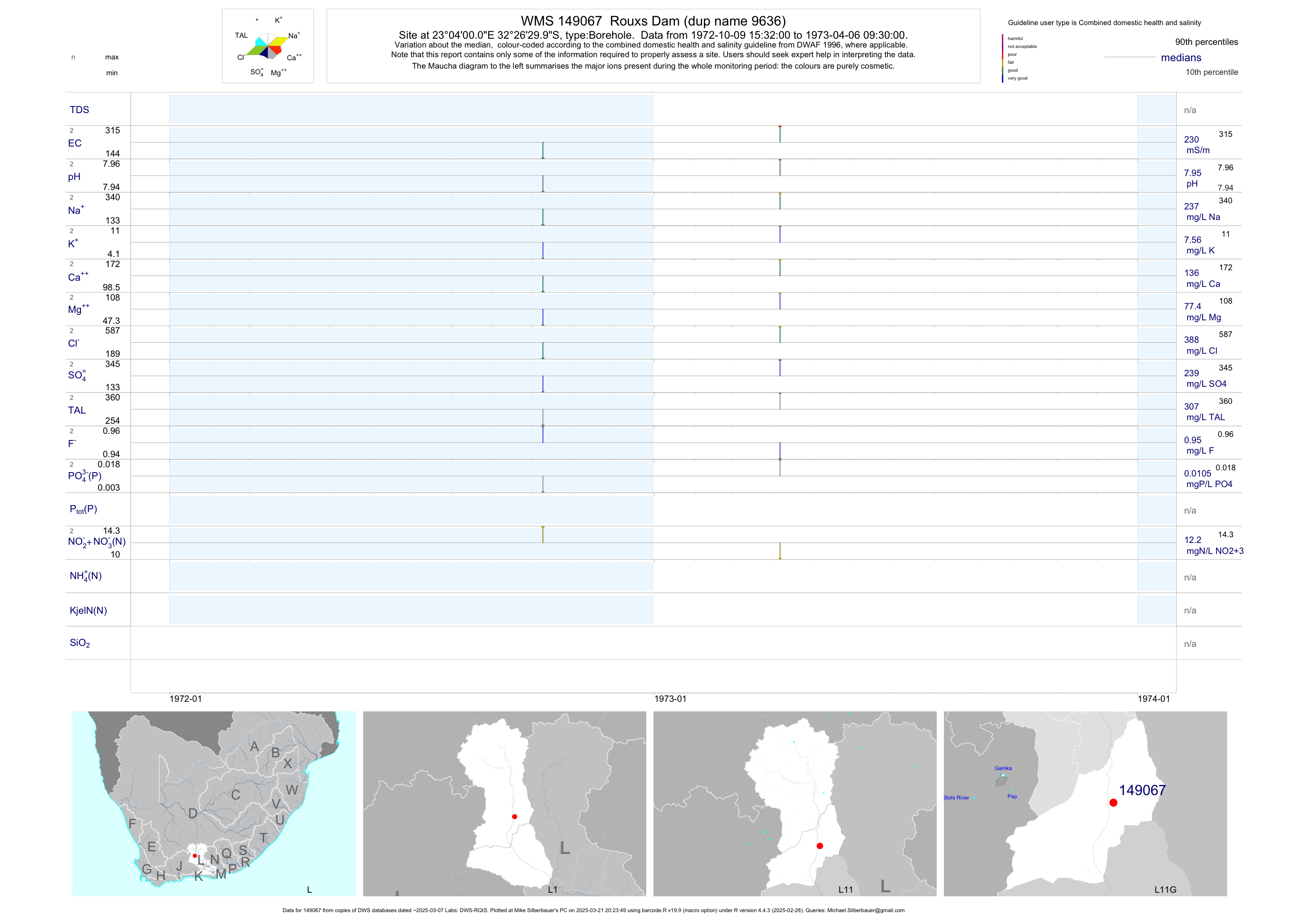1307x924 pixels.
Task: Click the NO2+NO3 median value 12.2
Action: (x=1193, y=540)
